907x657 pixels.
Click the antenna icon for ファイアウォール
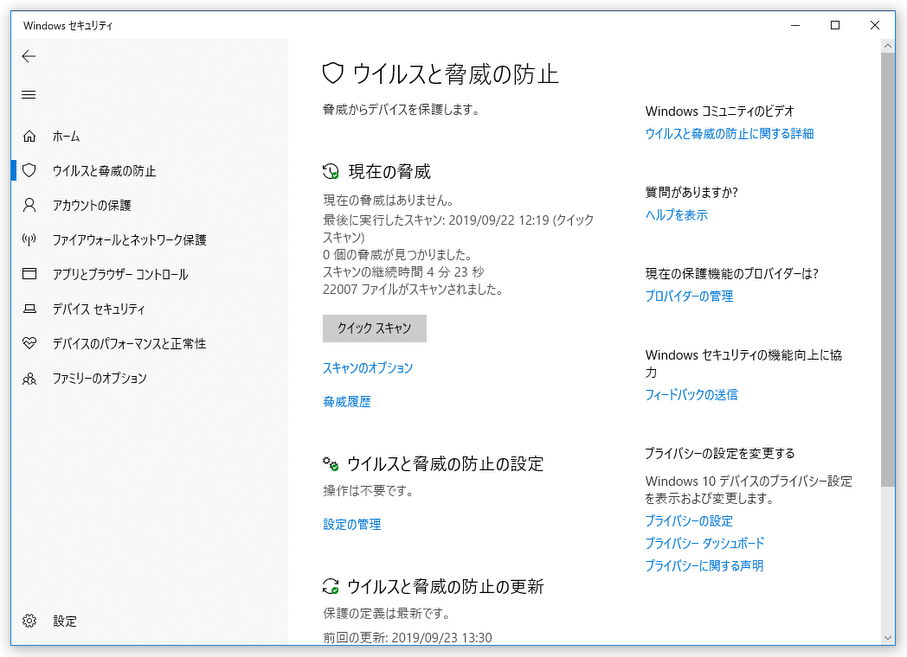tap(29, 239)
